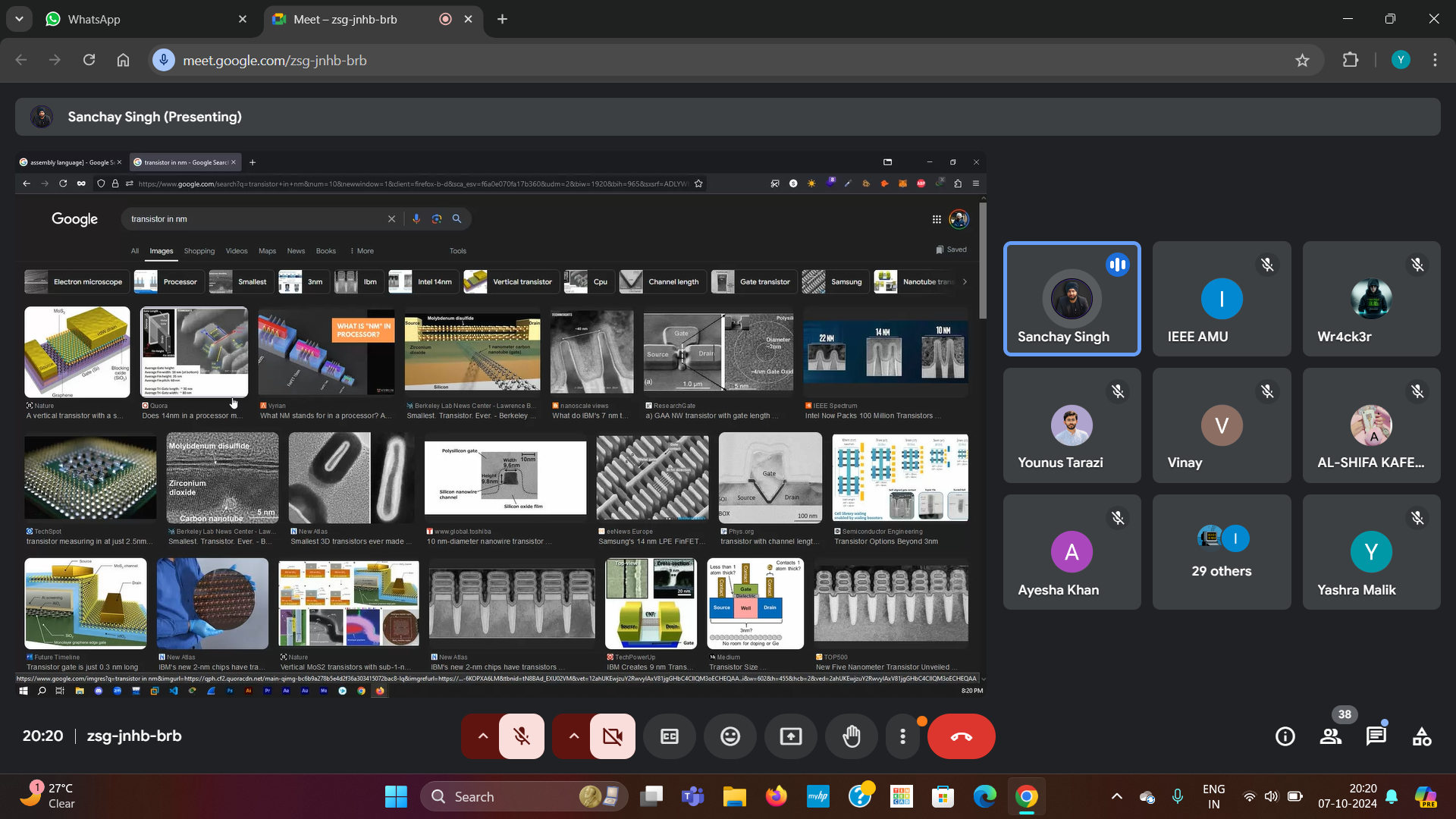Screen dimensions: 1456x819
Task: Open language switcher ENG IN
Action: (1213, 796)
